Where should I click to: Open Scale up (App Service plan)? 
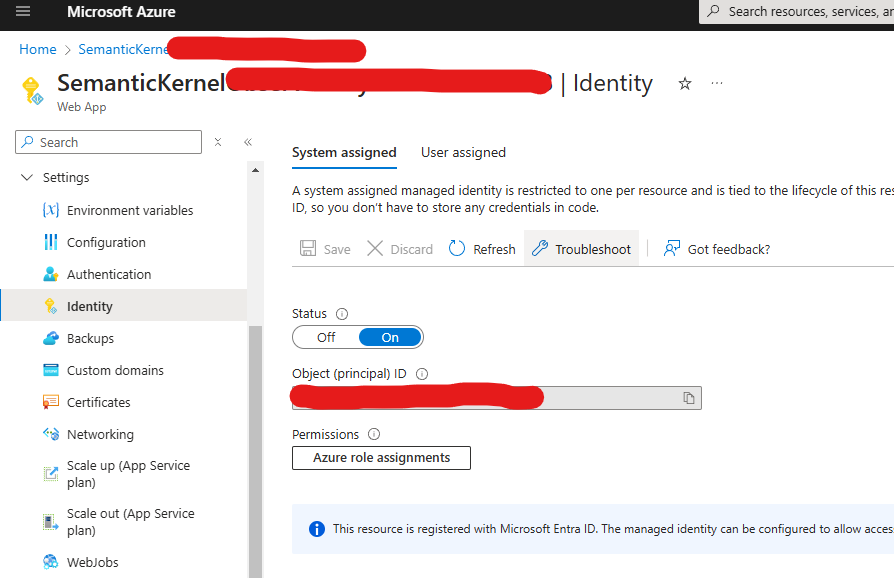point(128,474)
